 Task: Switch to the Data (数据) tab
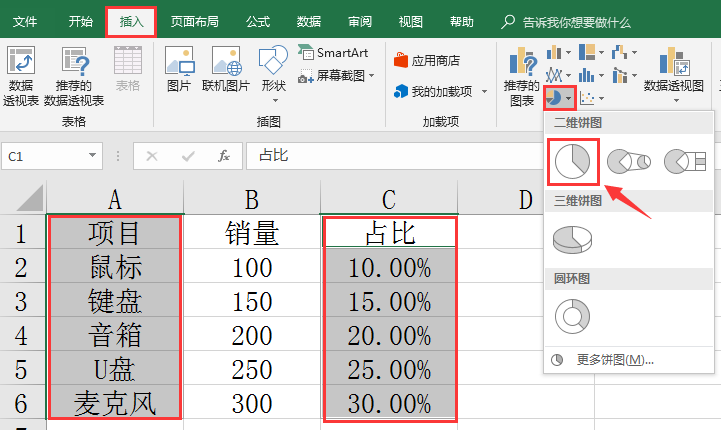coord(309,22)
